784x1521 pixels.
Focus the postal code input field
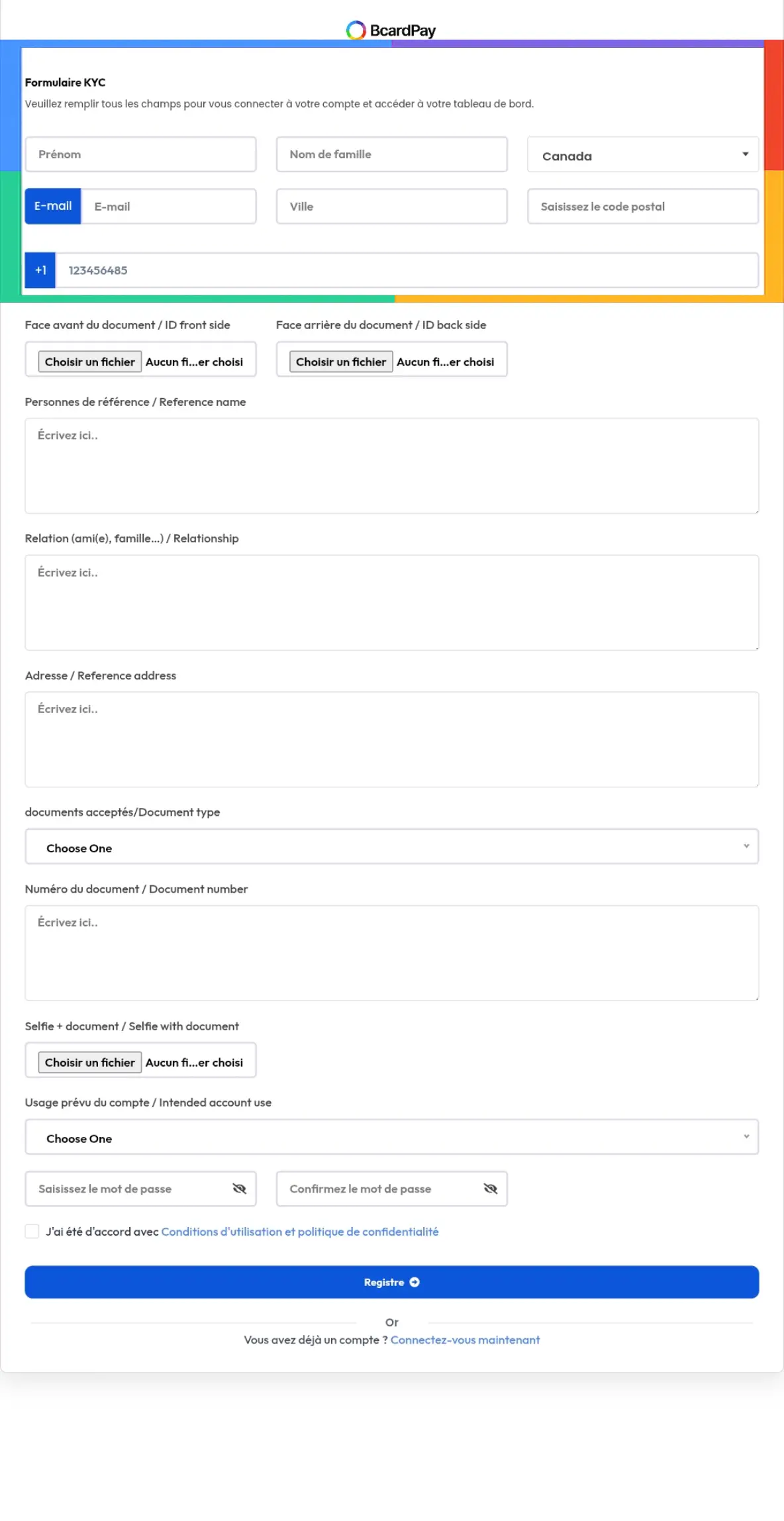[x=642, y=207]
